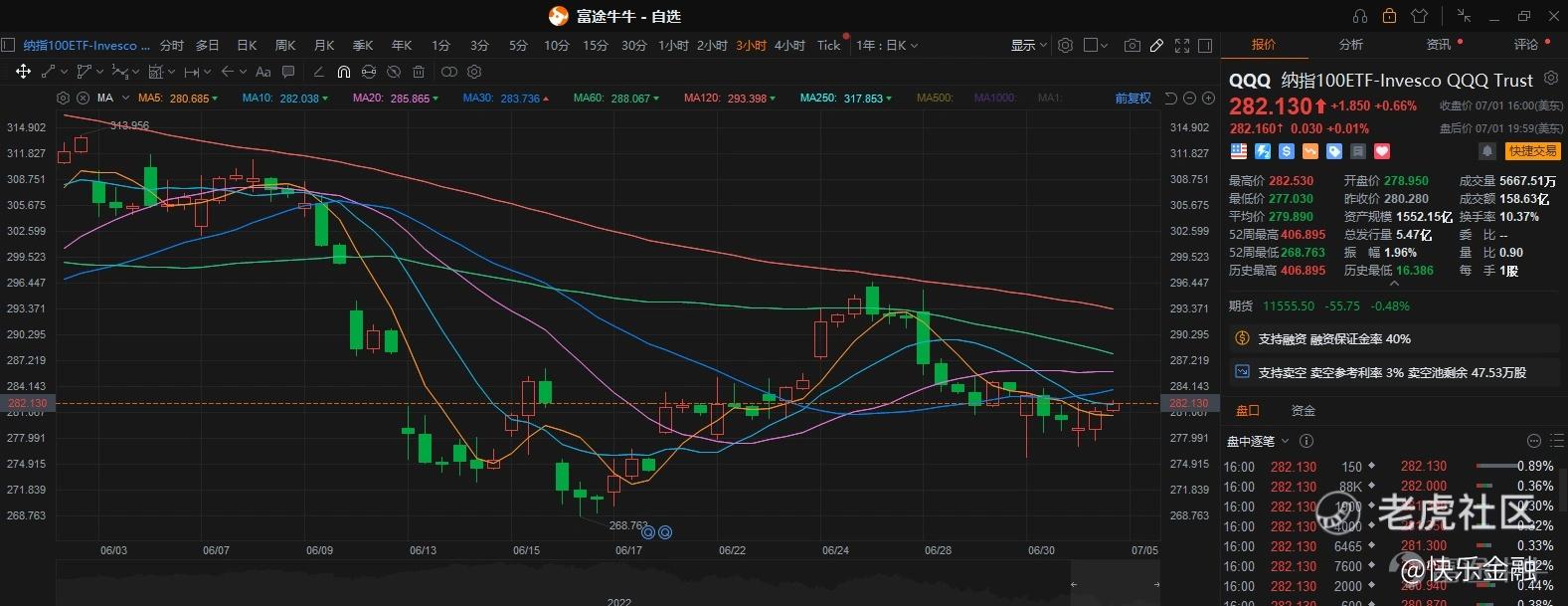The height and width of the screenshot is (606, 1568).
Task: Toggle the drawing pencil mode icon
Action: pyautogui.click(x=1156, y=46)
